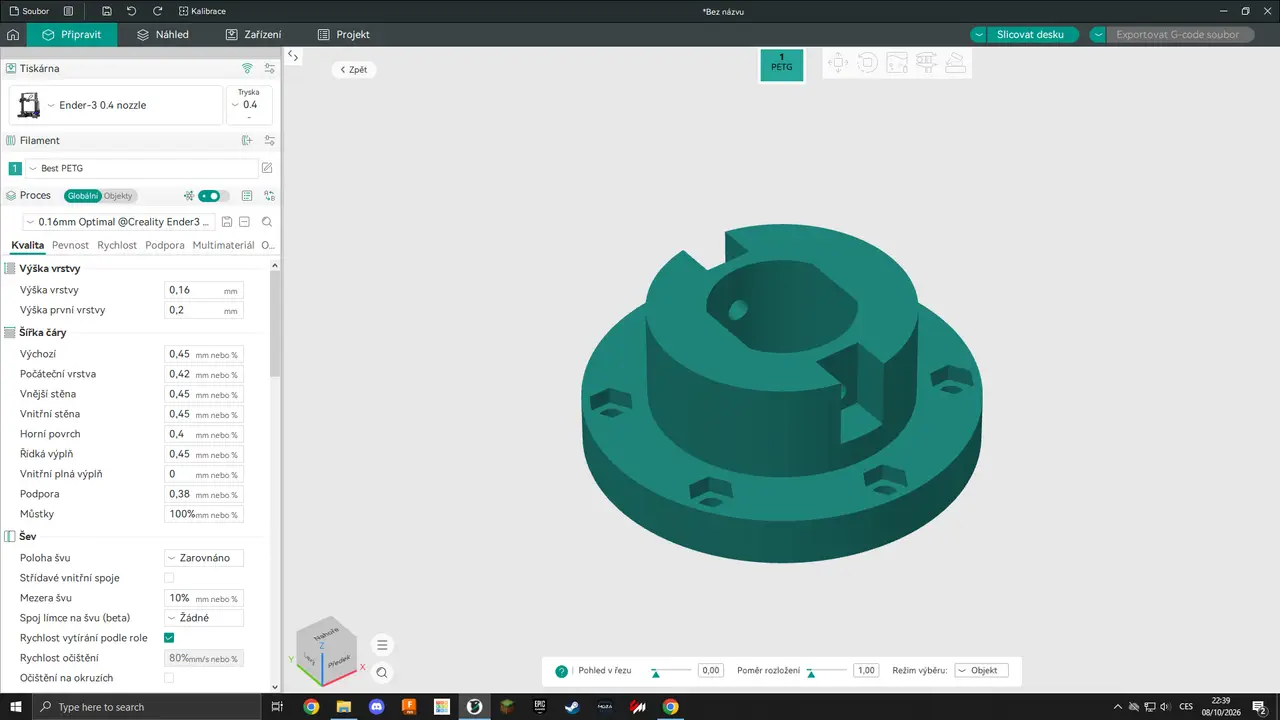1280x720 pixels.
Task: Select the measure caliper tool
Action: [x=927, y=63]
